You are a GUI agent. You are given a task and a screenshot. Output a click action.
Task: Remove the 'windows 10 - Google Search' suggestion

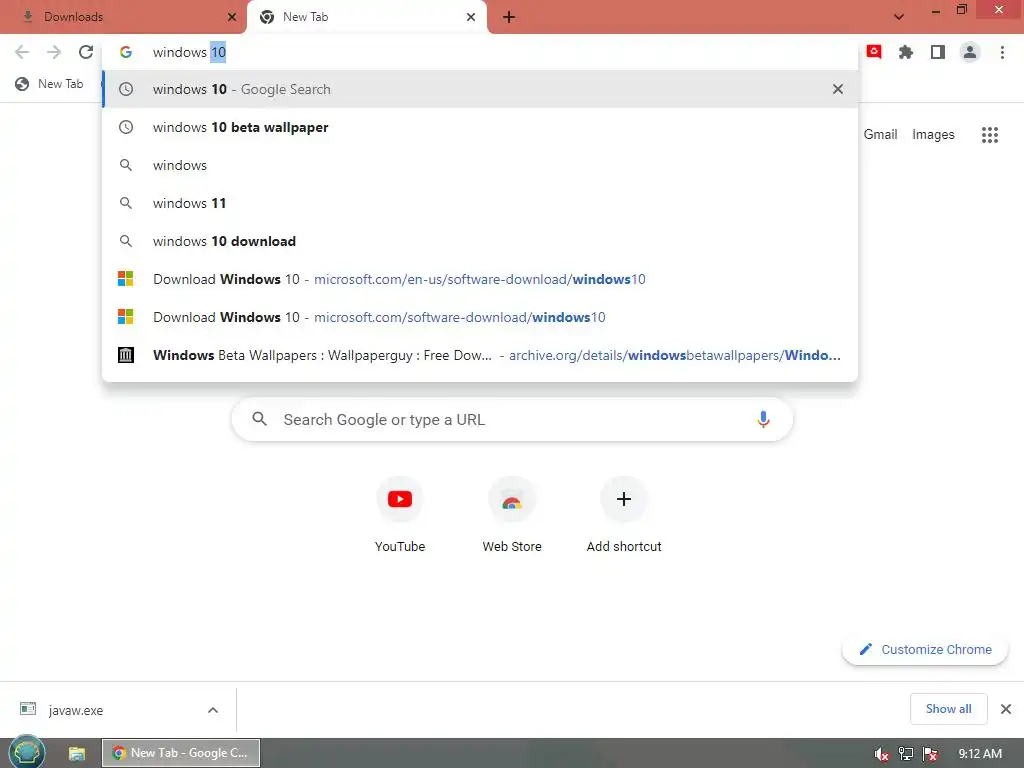838,89
